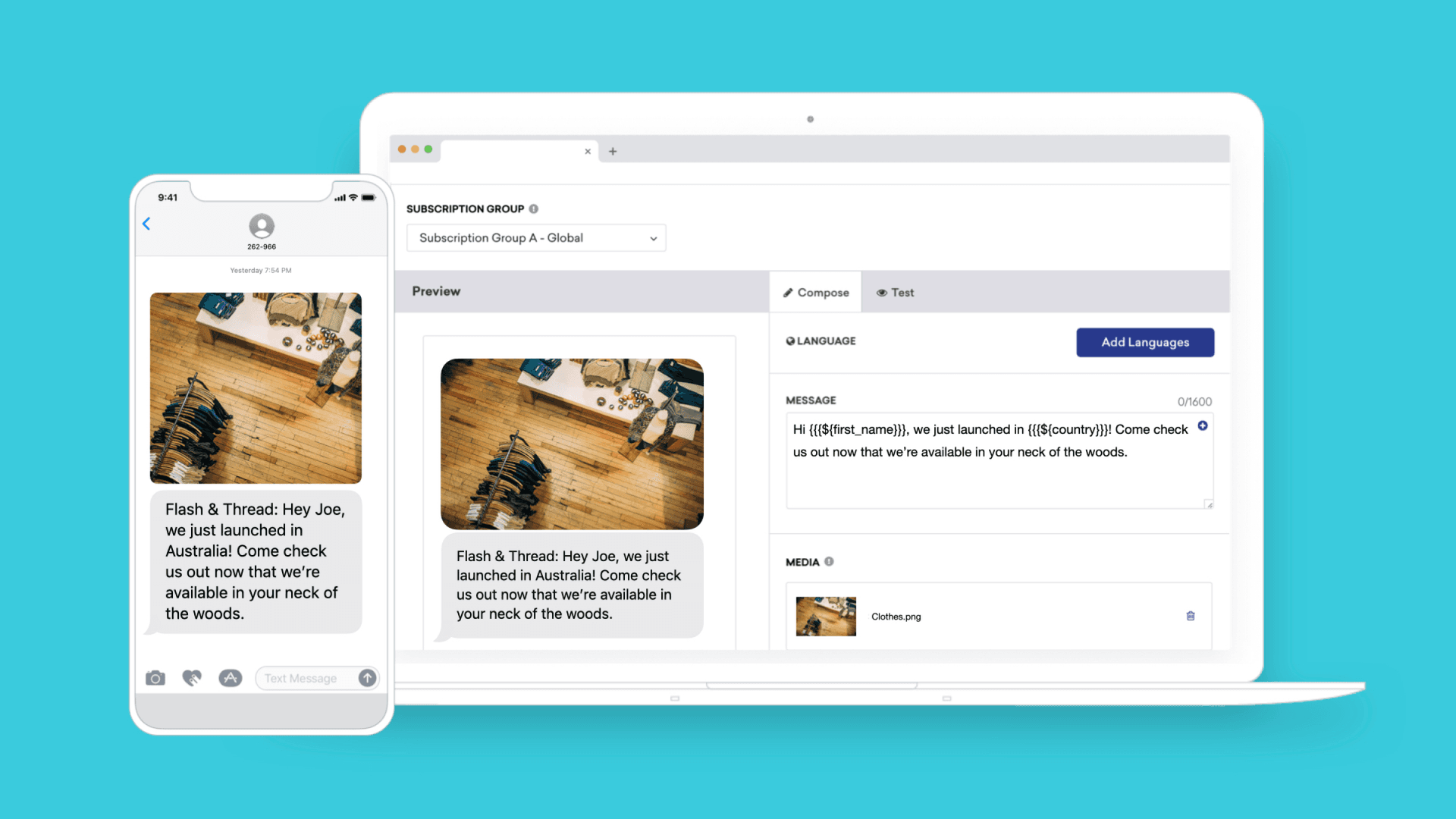Image resolution: width=1456 pixels, height=819 pixels.
Task: Click the eye Test preview icon
Action: (897, 293)
